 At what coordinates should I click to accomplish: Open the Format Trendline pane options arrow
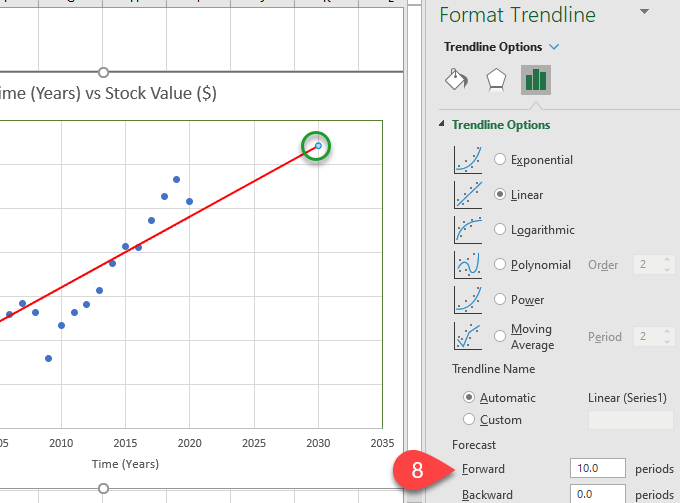(644, 12)
